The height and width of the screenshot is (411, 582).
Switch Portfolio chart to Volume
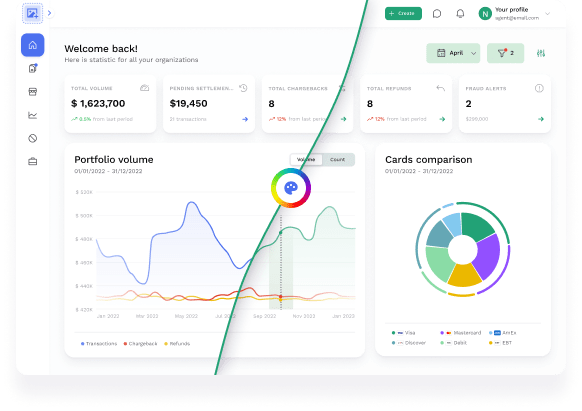coord(306,159)
